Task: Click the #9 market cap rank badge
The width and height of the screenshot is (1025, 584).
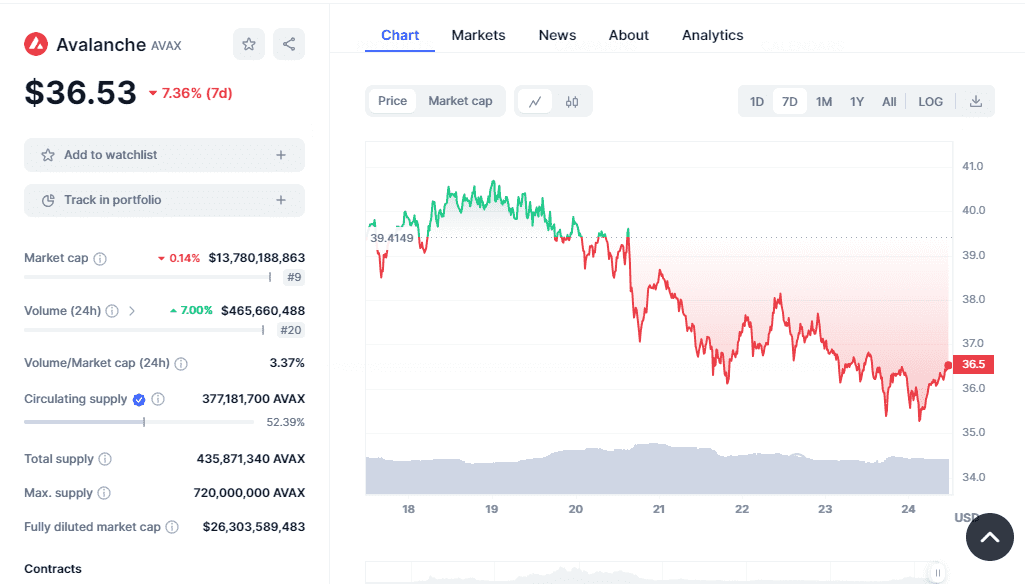Action: 294,277
